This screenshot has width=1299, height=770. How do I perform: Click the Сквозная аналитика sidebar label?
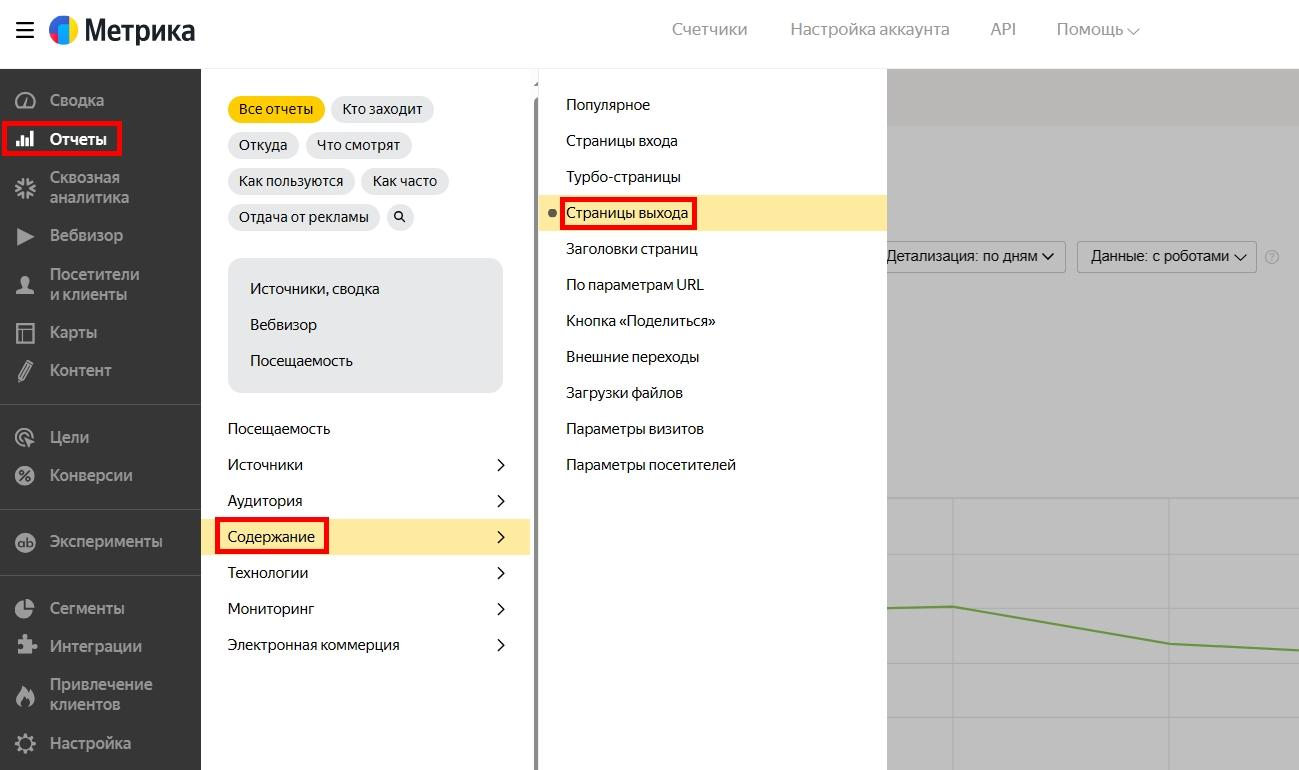[x=89, y=188]
